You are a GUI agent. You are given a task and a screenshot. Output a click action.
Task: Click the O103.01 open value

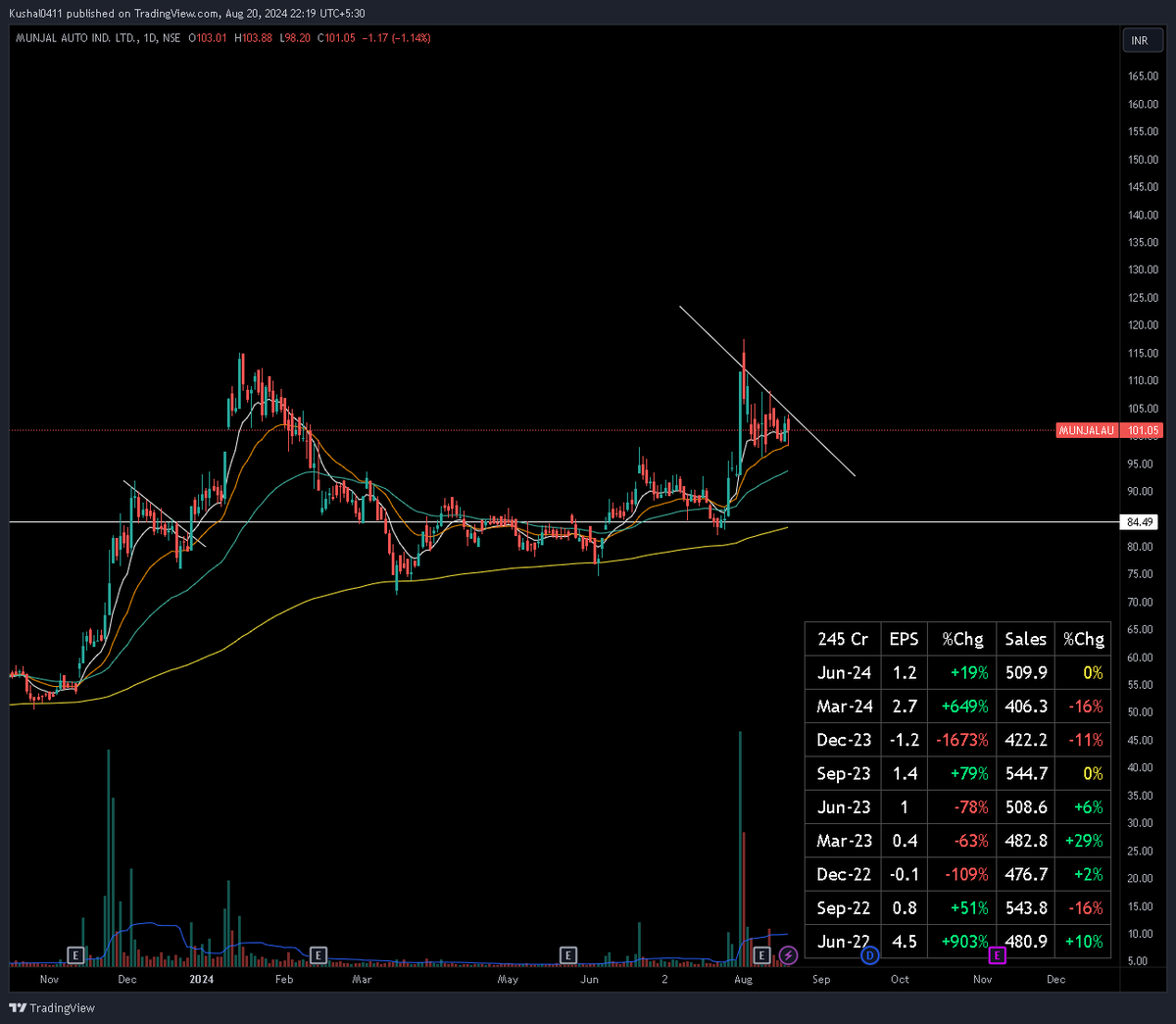tap(207, 38)
